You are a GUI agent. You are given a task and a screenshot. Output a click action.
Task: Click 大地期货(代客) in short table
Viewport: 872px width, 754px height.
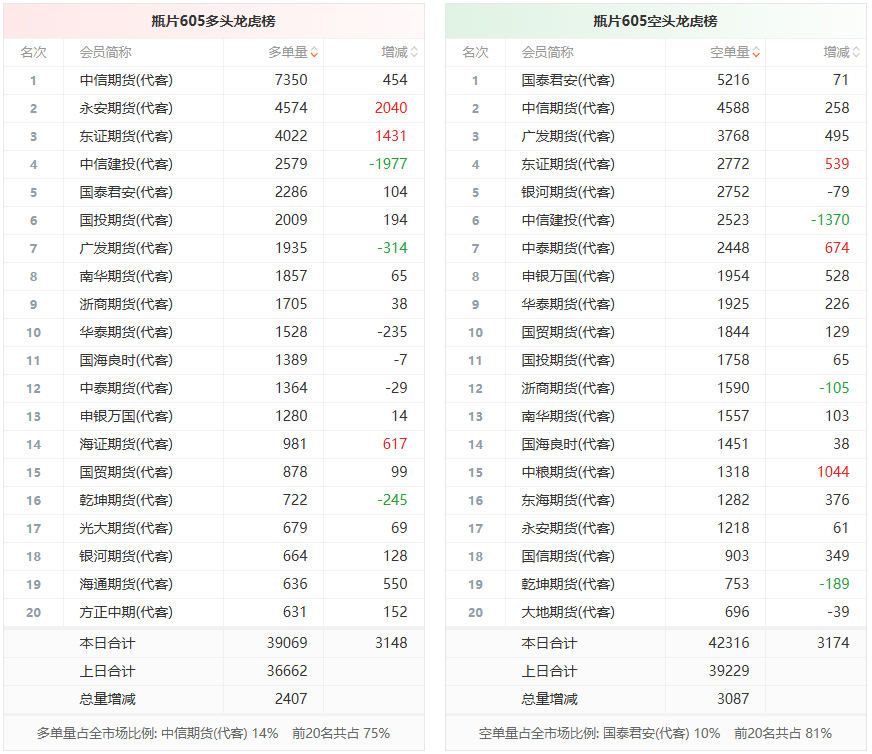pos(568,612)
